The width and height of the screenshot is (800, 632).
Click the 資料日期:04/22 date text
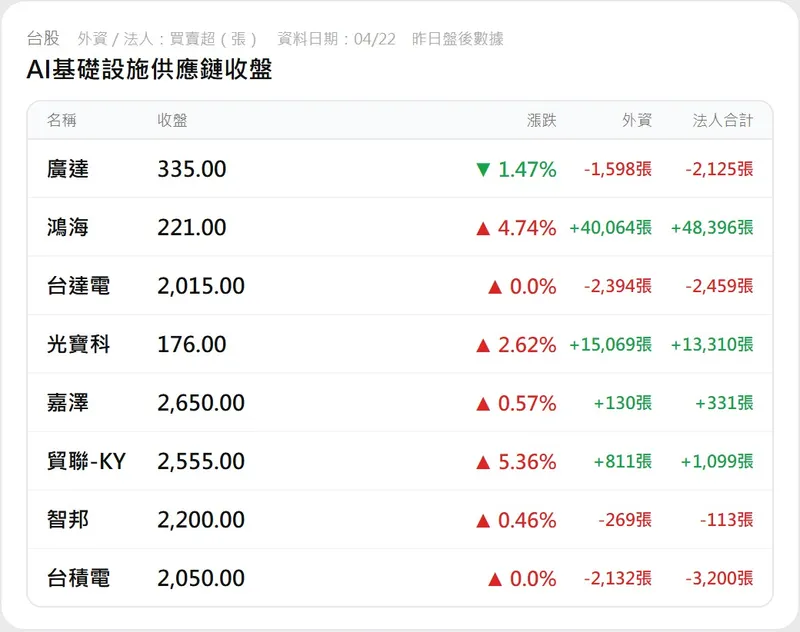[x=336, y=39]
